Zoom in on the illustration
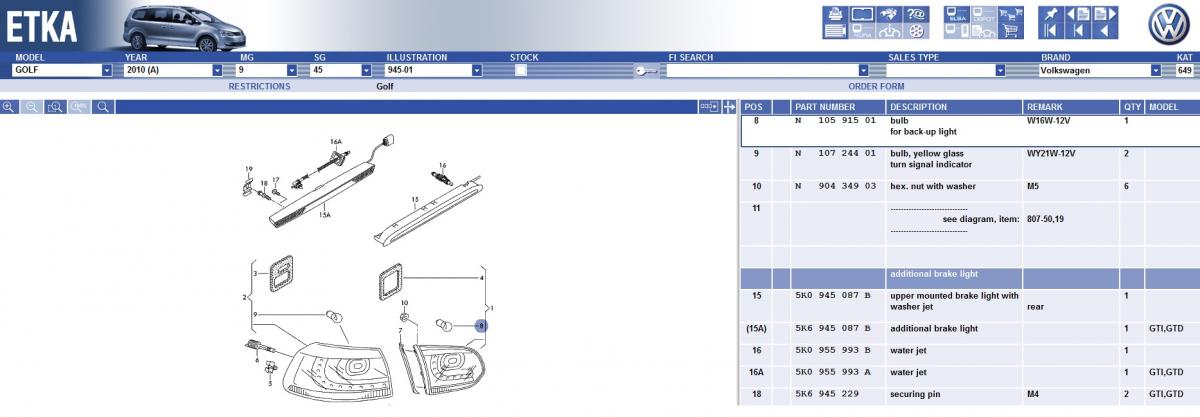The height and width of the screenshot is (417, 1200). pos(10,106)
